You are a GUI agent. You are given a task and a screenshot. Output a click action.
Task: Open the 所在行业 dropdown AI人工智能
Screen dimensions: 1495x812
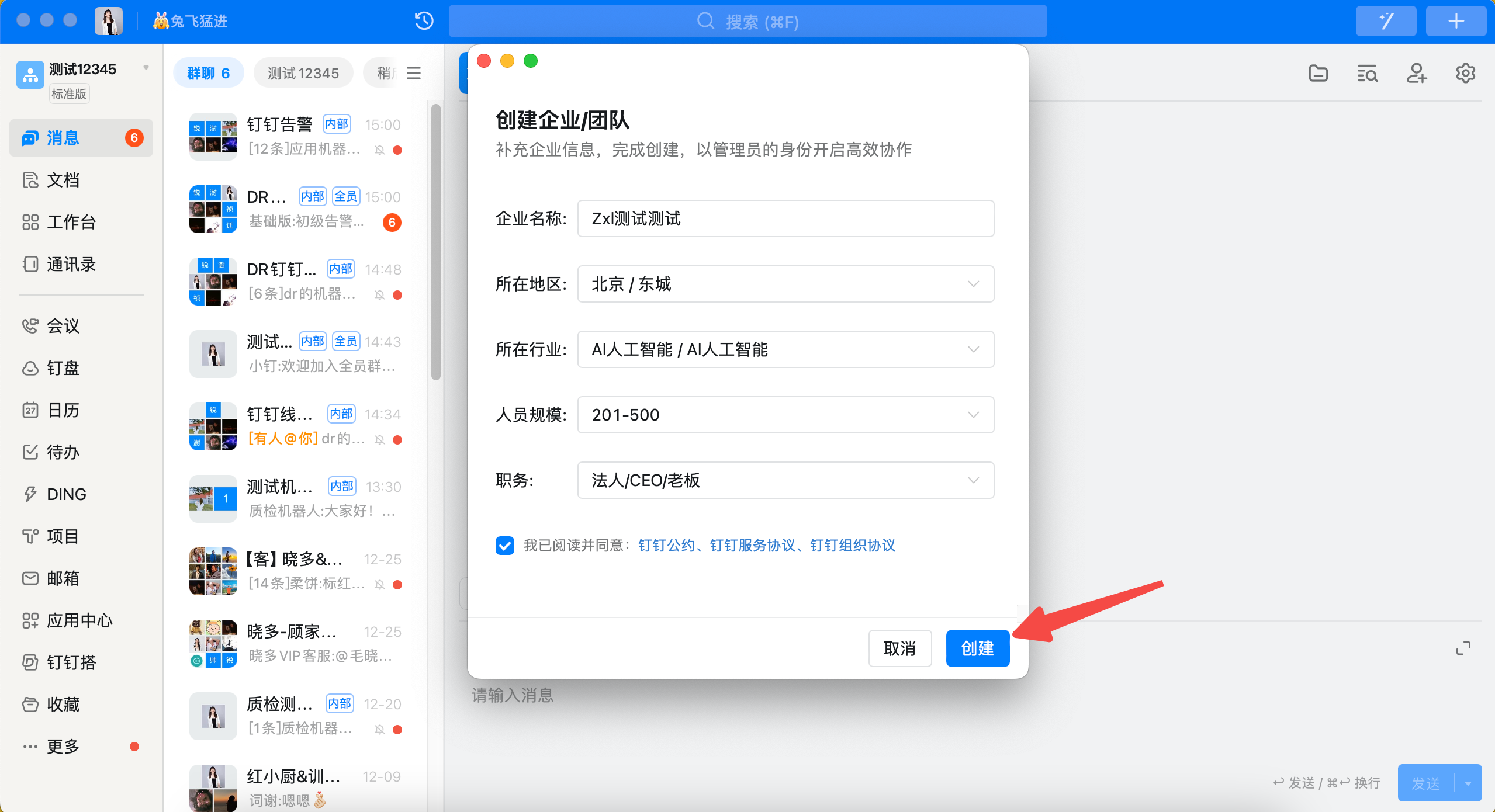click(x=785, y=349)
